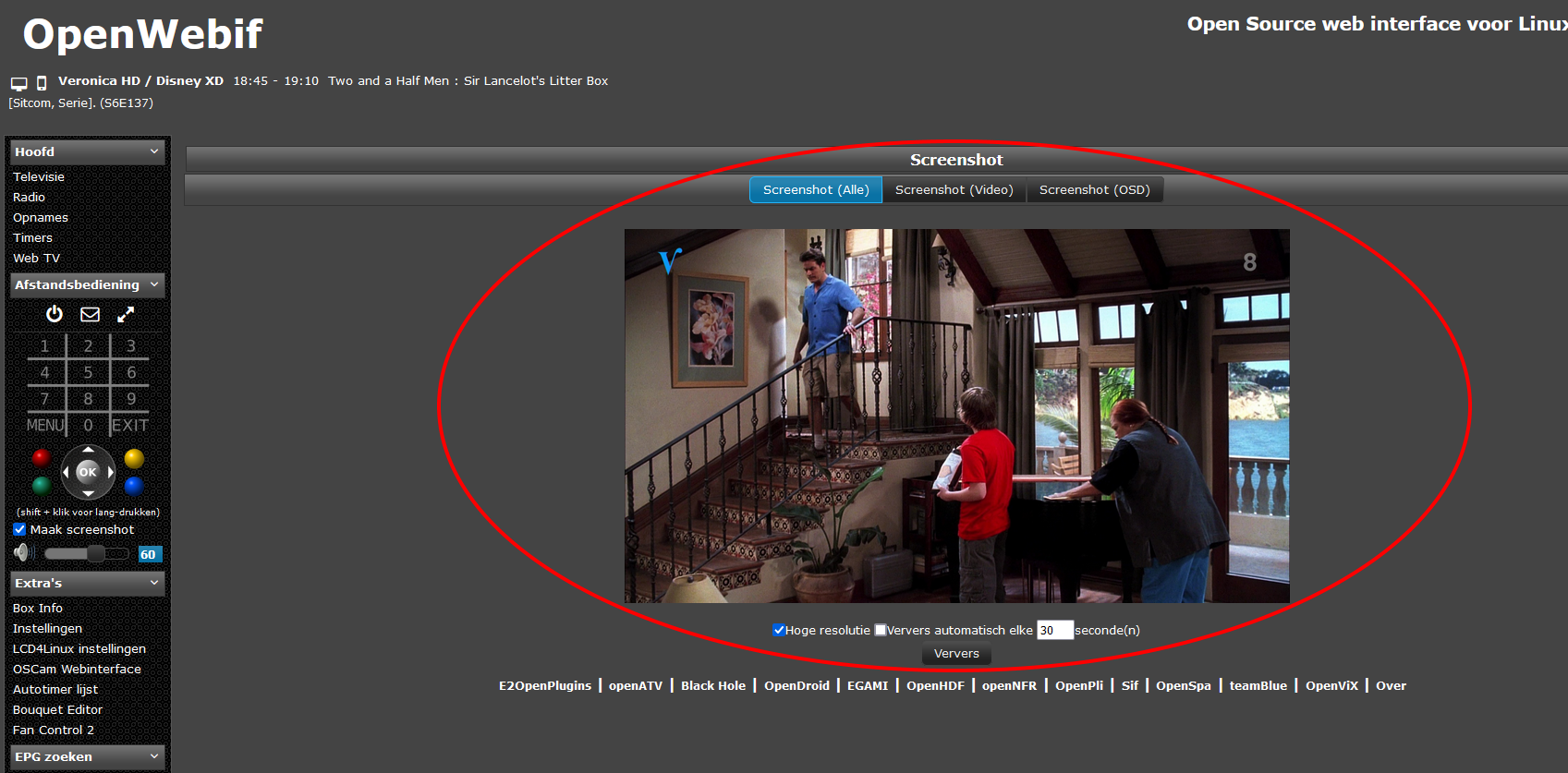This screenshot has height=773, width=1568.
Task: Switch to Screenshot (OSD) tab
Action: [1094, 189]
